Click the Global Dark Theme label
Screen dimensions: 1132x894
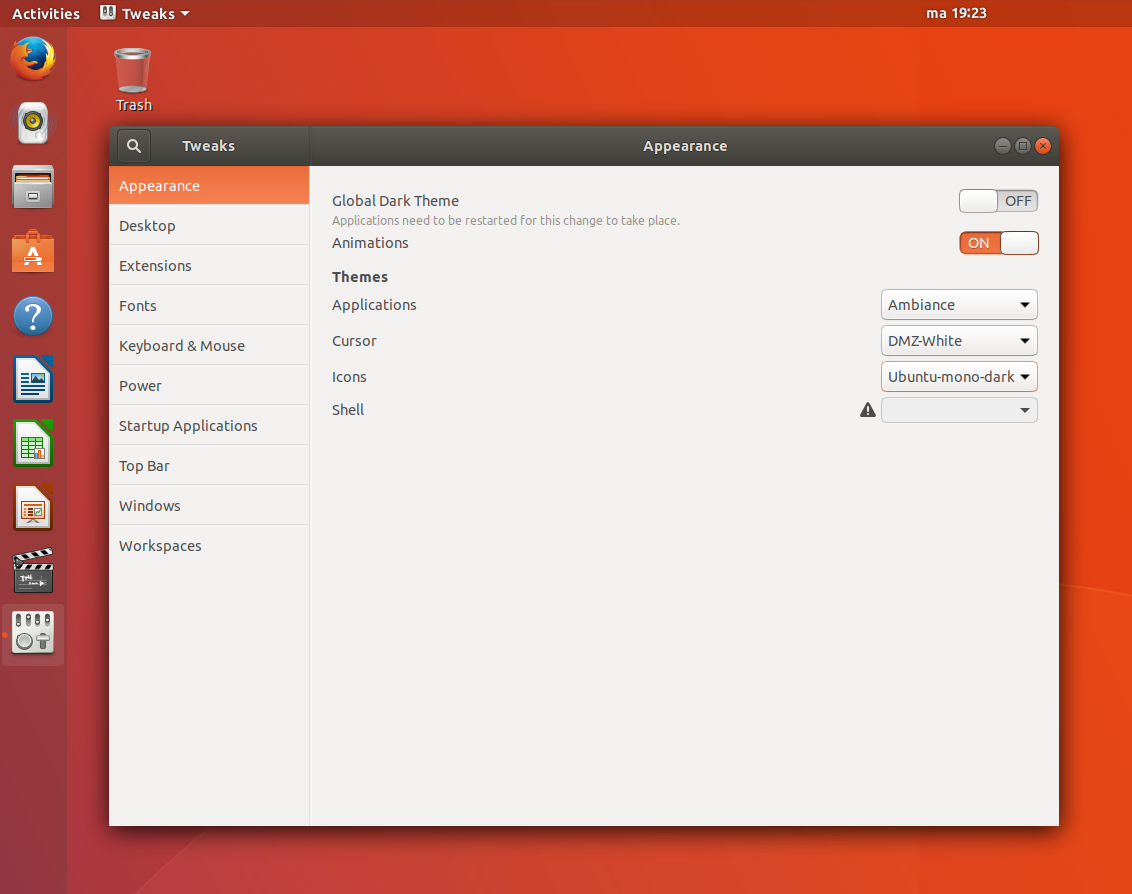[x=395, y=201]
